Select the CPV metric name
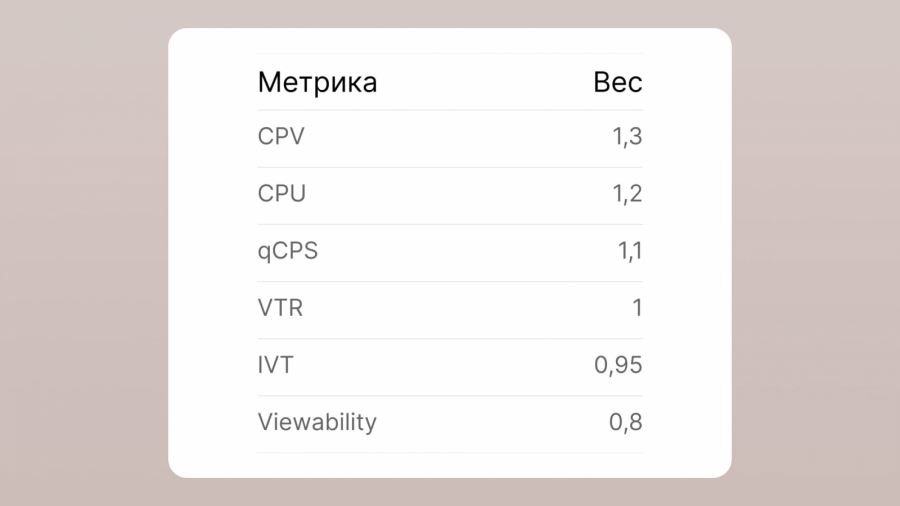900x506 pixels. pos(281,137)
